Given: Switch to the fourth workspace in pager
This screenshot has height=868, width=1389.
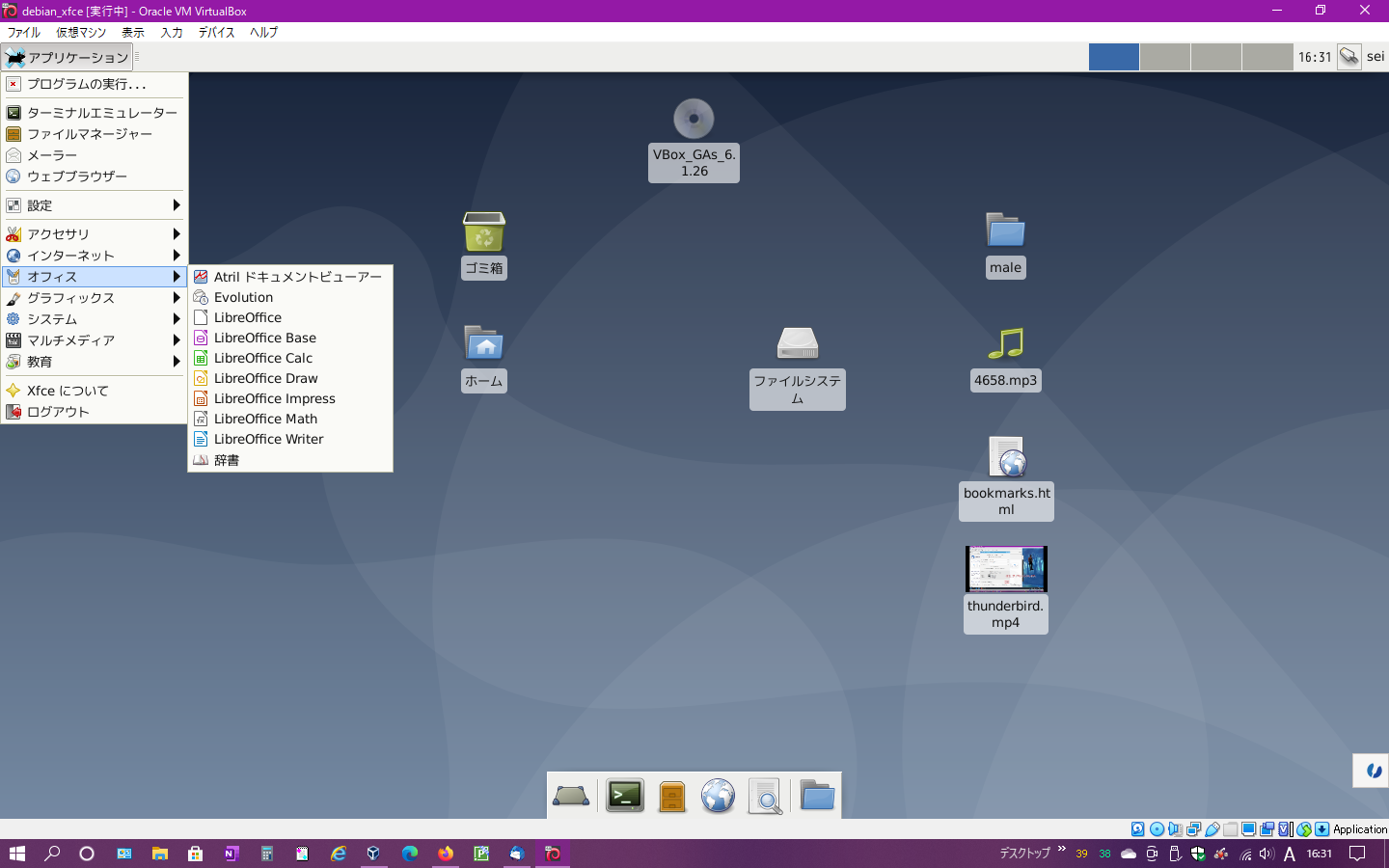Looking at the screenshot, I should 1267,57.
